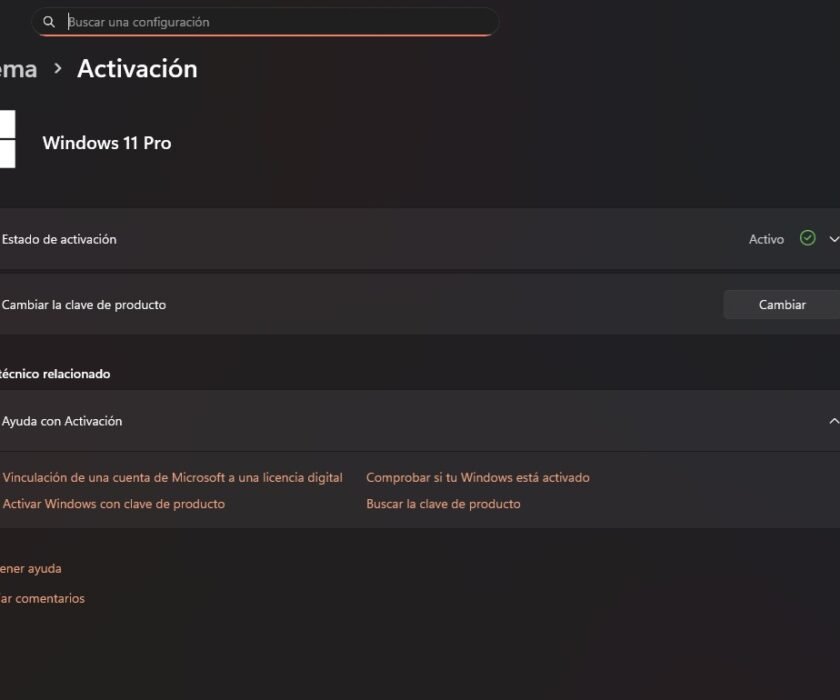The width and height of the screenshot is (840, 700).
Task: Open Buscar la clave de producto
Action: coord(442,503)
